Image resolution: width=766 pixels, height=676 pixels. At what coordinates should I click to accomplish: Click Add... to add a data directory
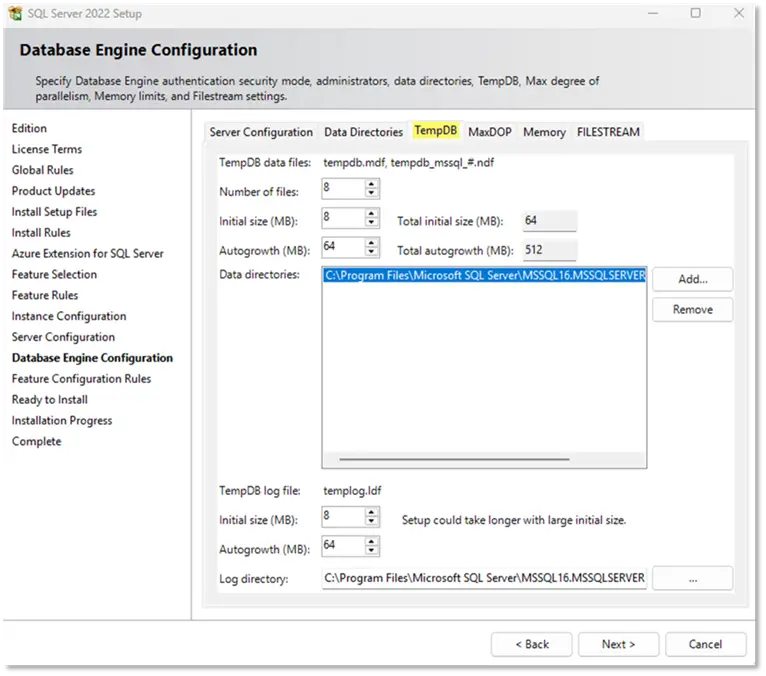point(693,279)
